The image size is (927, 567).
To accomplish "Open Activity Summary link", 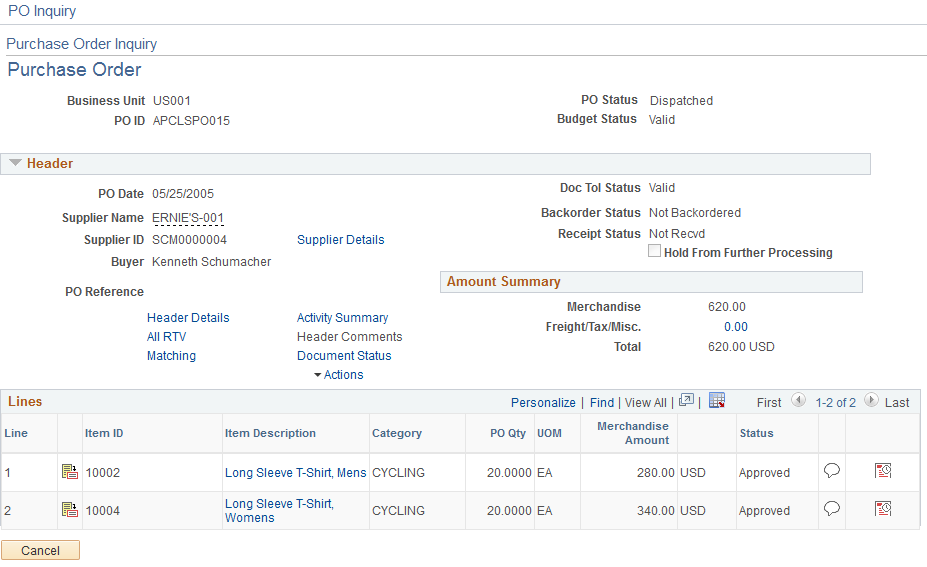I will (x=342, y=318).
